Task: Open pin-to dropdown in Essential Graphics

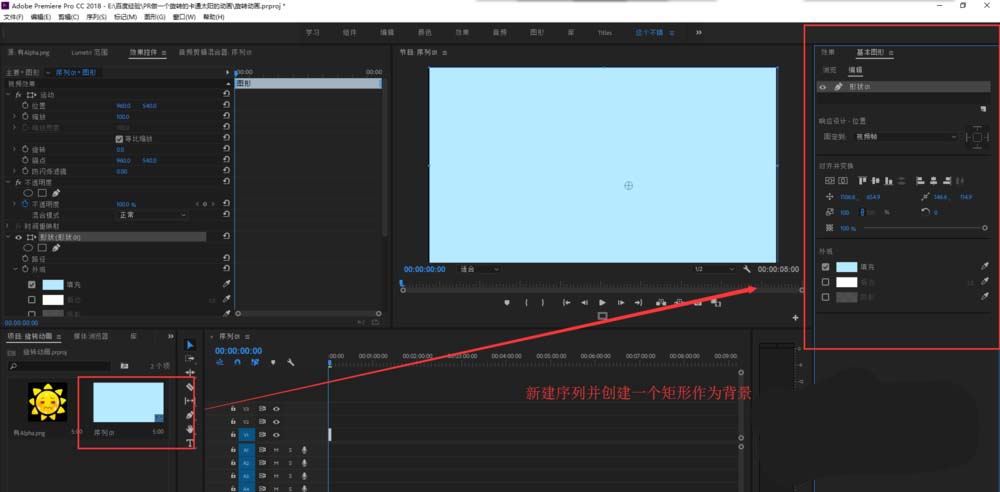Action: pyautogui.click(x=906, y=137)
